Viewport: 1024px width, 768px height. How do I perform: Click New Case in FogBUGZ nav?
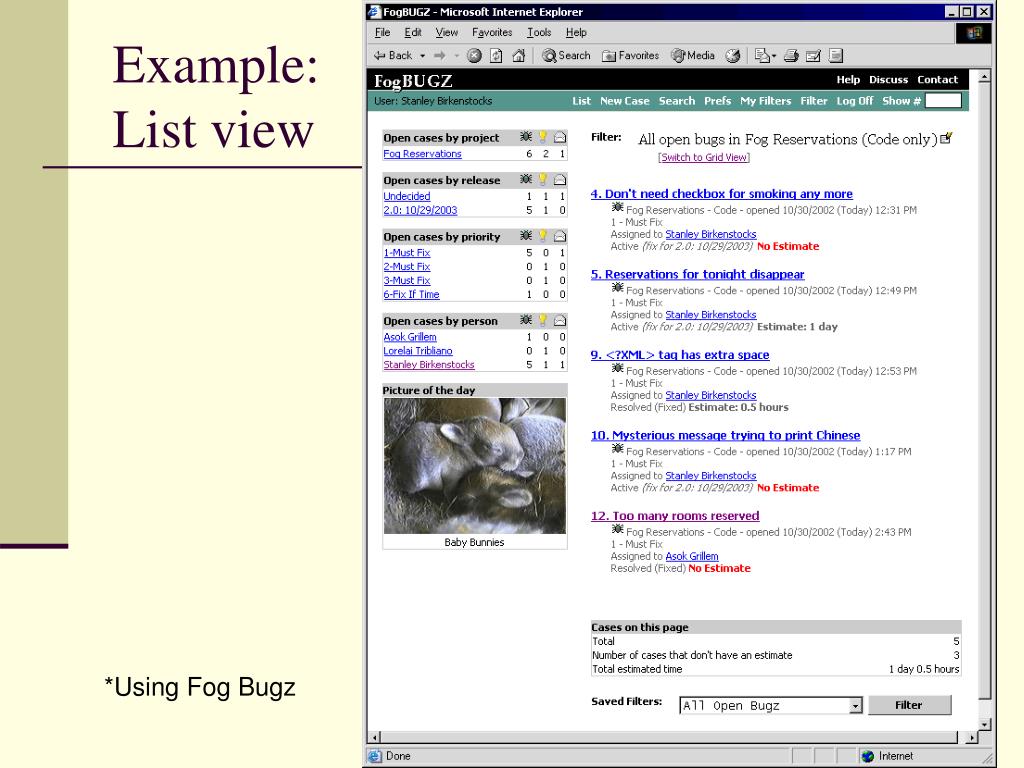(624, 101)
